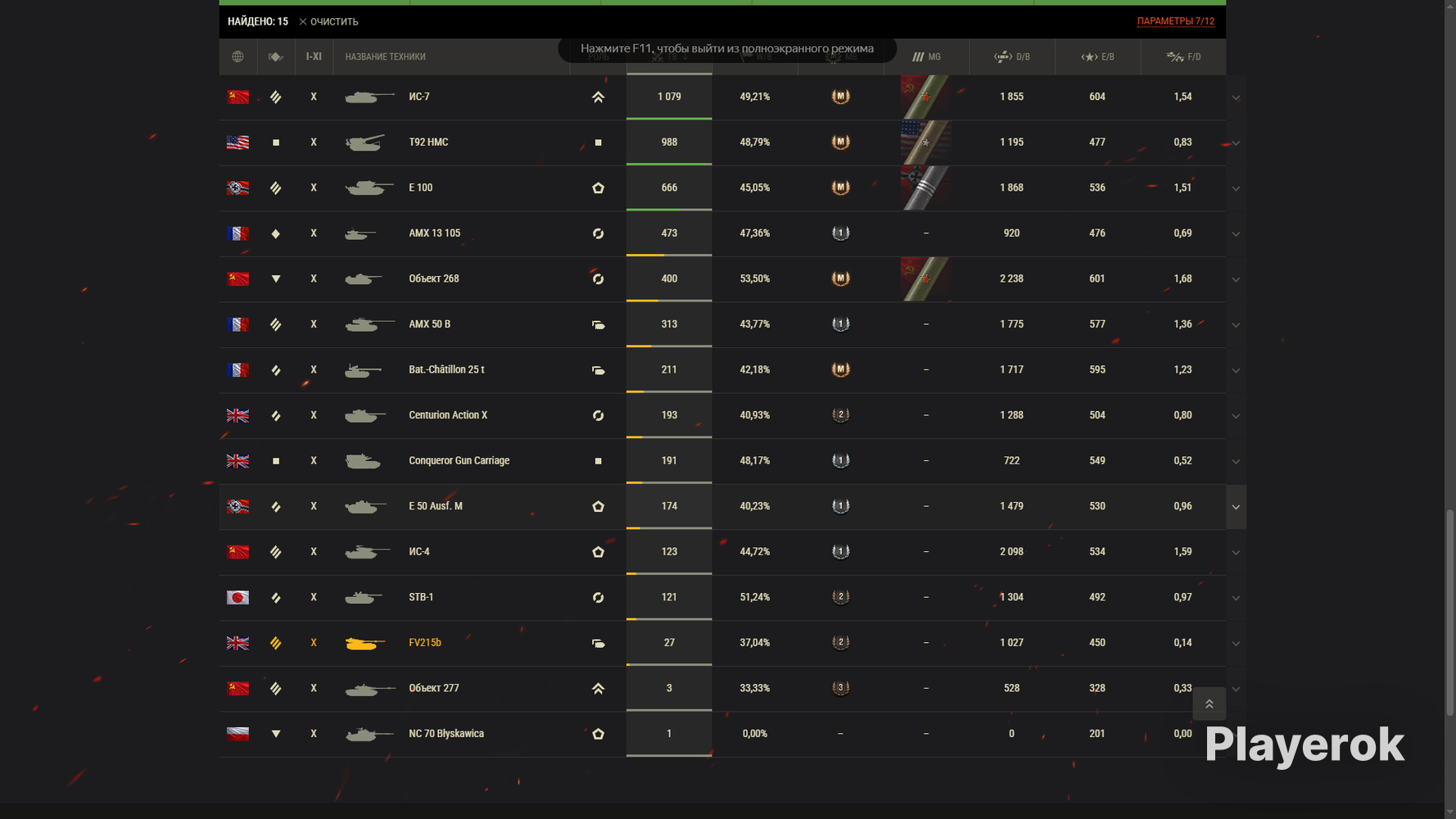Viewport: 1456px width, 819px height.
Task: Click the E 100 tank silhouette icon
Action: (369, 188)
